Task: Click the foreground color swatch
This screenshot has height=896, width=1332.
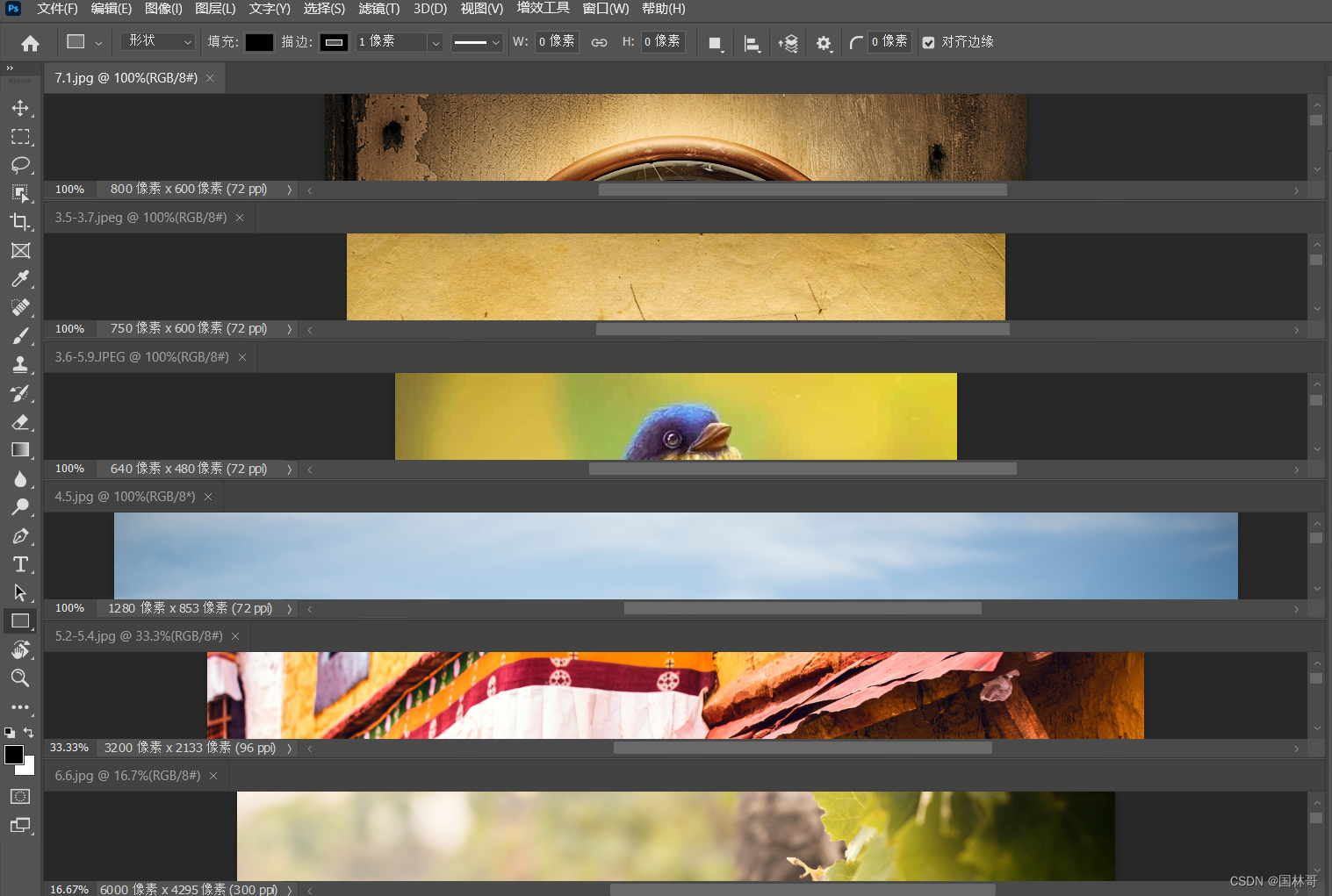Action: tap(14, 755)
